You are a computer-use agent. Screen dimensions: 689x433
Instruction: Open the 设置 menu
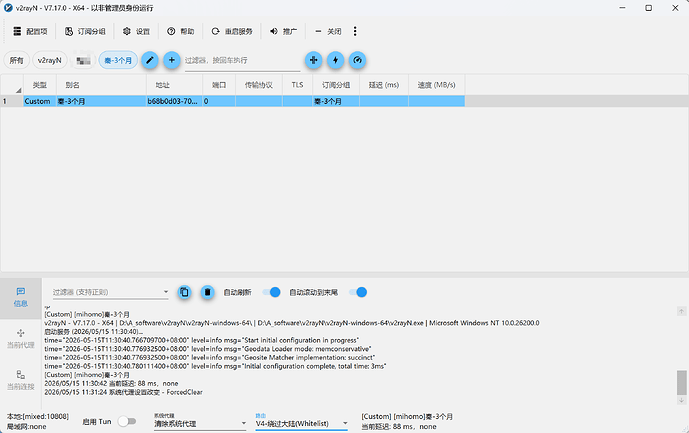137,31
